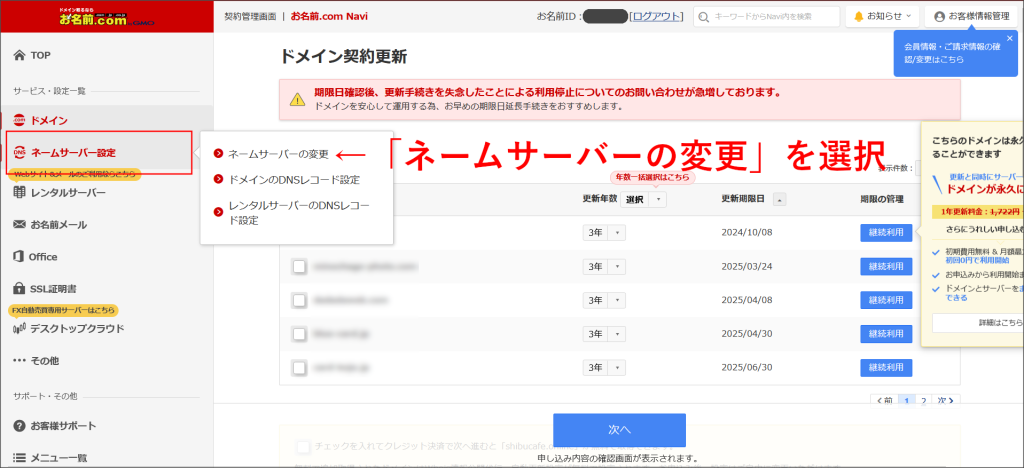The height and width of the screenshot is (468, 1024).
Task: Click the 年数一括選択はこちら bubble
Action: [652, 178]
